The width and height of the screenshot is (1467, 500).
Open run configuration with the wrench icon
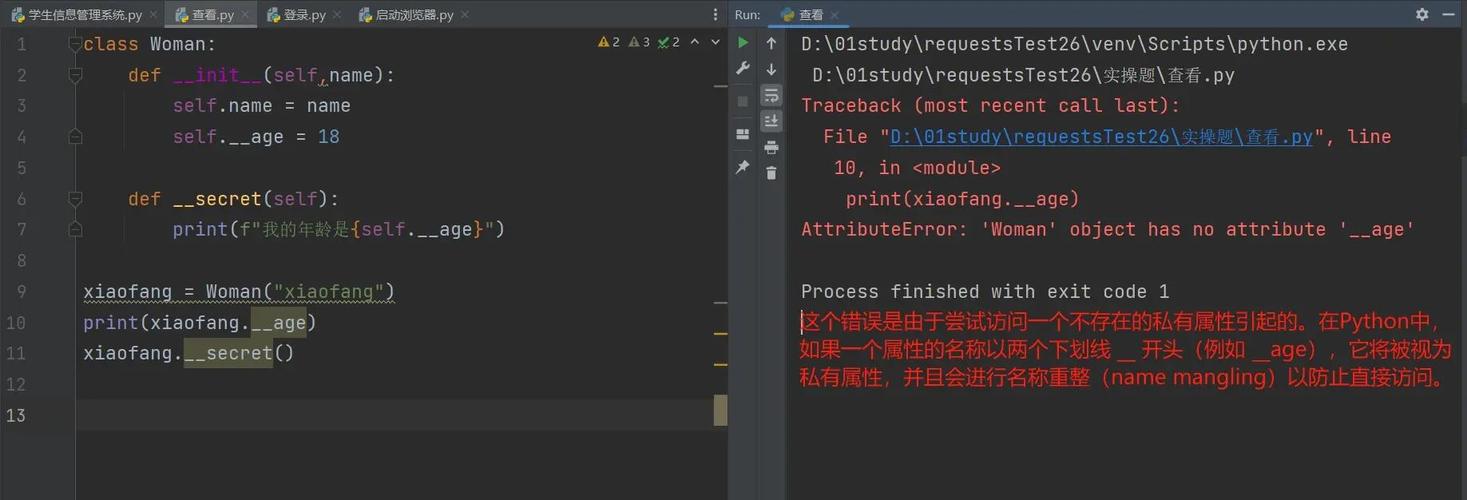click(742, 69)
